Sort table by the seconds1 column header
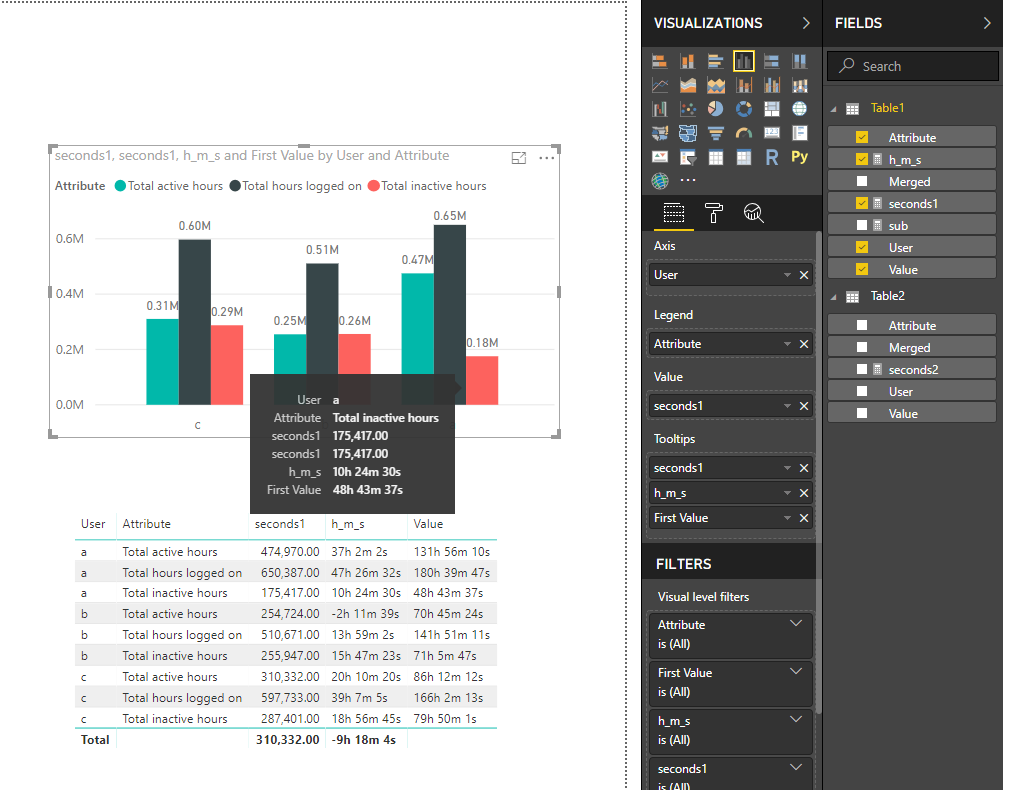The width and height of the screenshot is (1018, 790). click(x=280, y=524)
